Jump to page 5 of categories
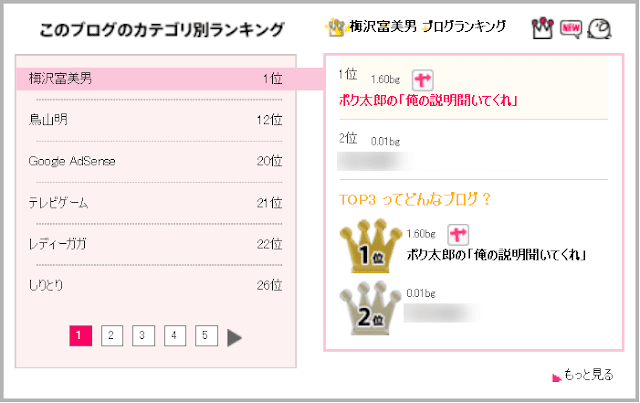This screenshot has height=403, width=640. pos(206,336)
